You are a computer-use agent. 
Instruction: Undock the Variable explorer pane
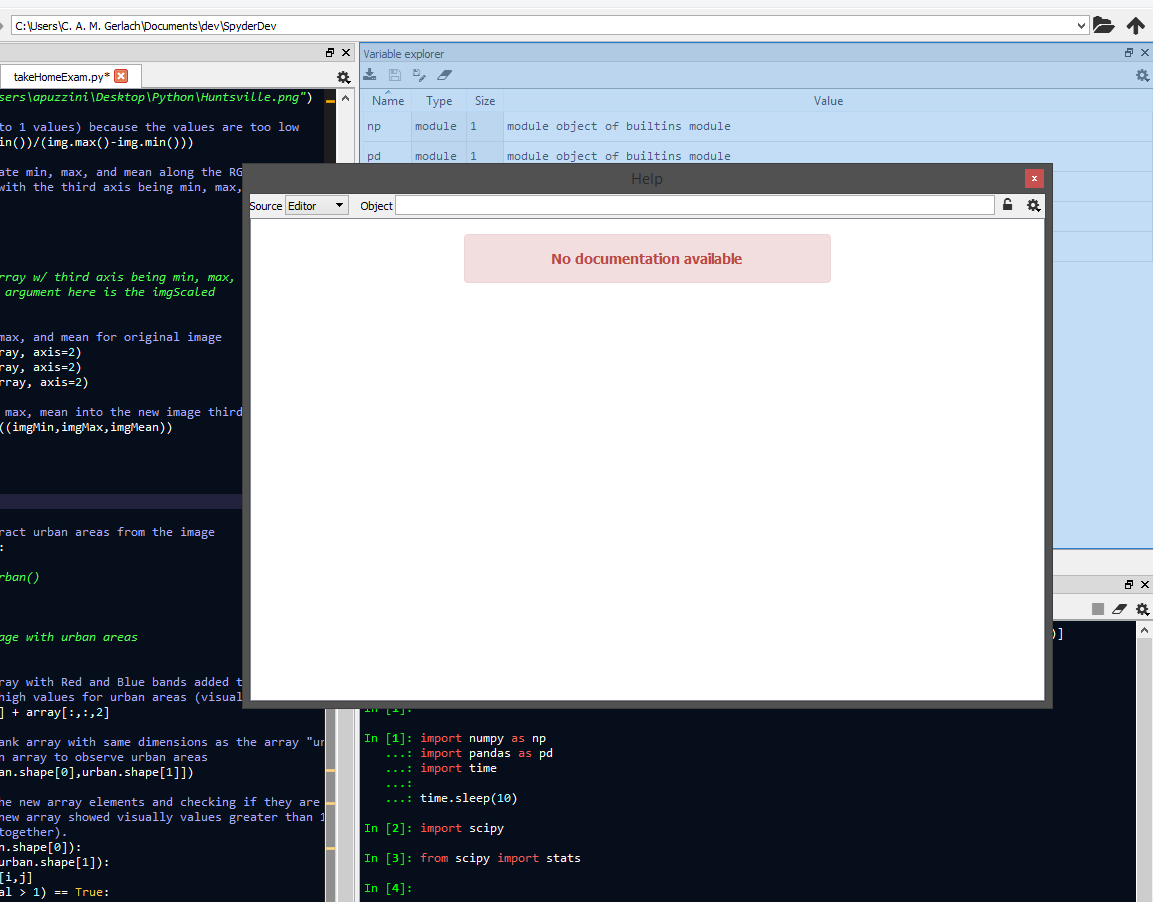(x=1128, y=53)
